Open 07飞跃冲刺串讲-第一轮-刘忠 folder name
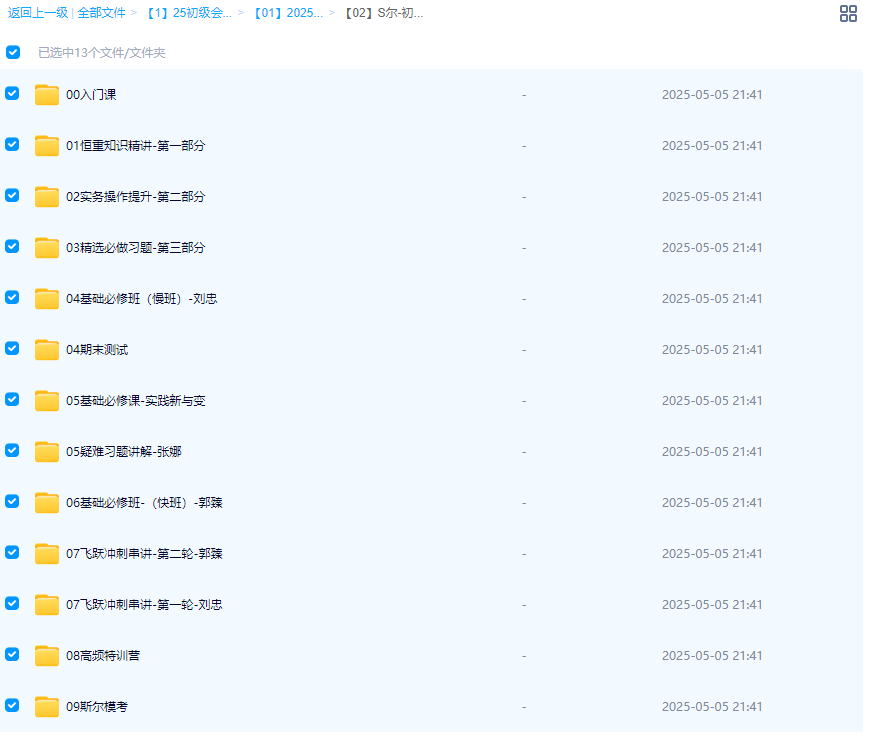 pos(146,607)
